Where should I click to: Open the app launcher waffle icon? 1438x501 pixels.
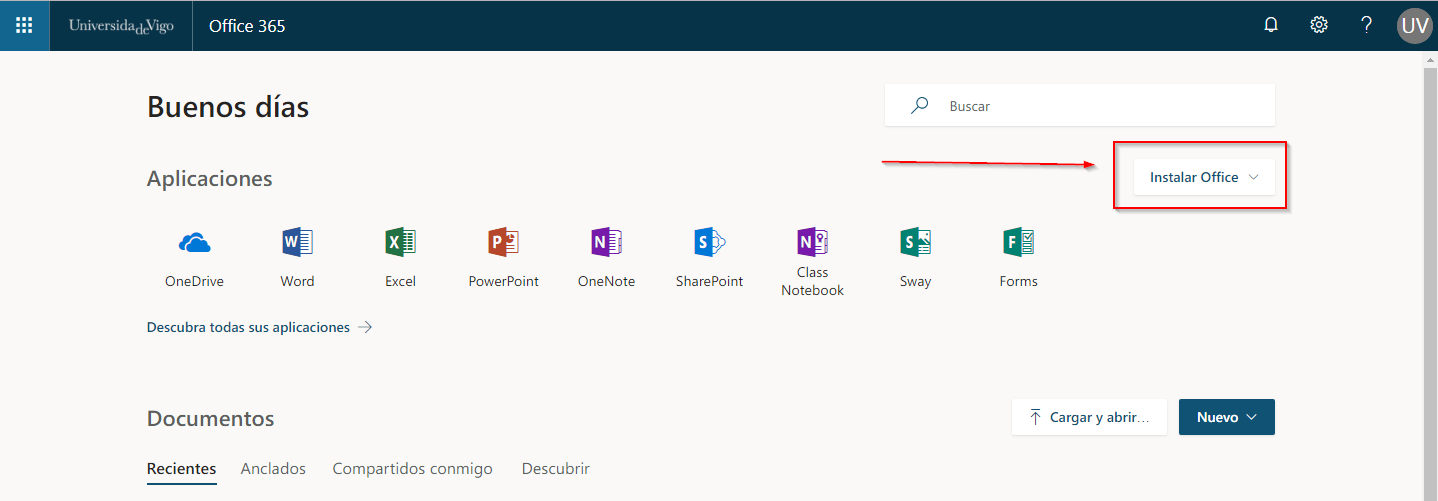[24, 25]
